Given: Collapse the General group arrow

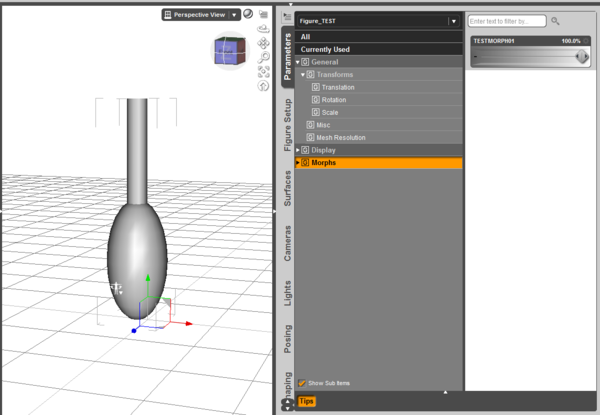Looking at the screenshot, I should (298, 62).
